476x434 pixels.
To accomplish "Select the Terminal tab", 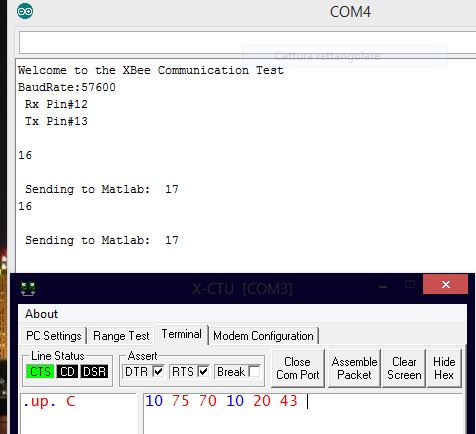I will [182, 334].
